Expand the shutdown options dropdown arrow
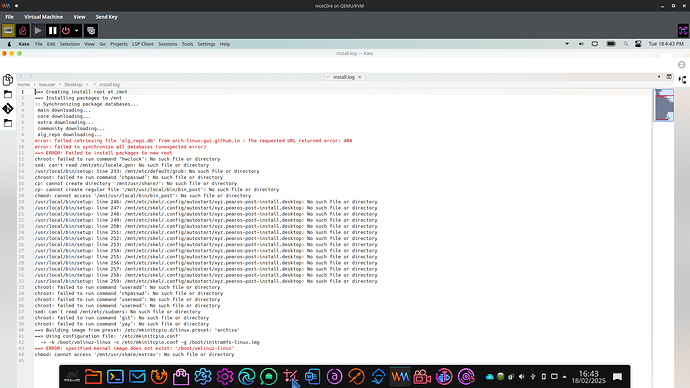Screen dimensions: 690x388 click(77, 31)
